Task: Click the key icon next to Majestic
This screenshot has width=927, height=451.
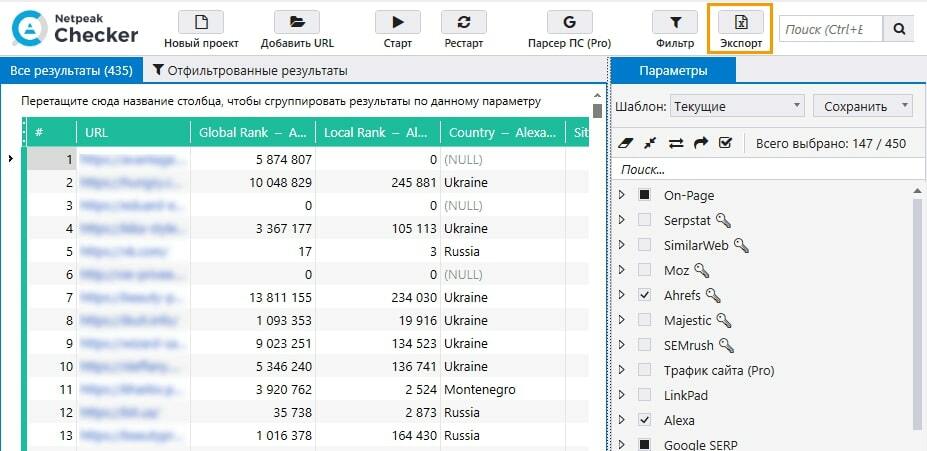Action: (x=724, y=320)
